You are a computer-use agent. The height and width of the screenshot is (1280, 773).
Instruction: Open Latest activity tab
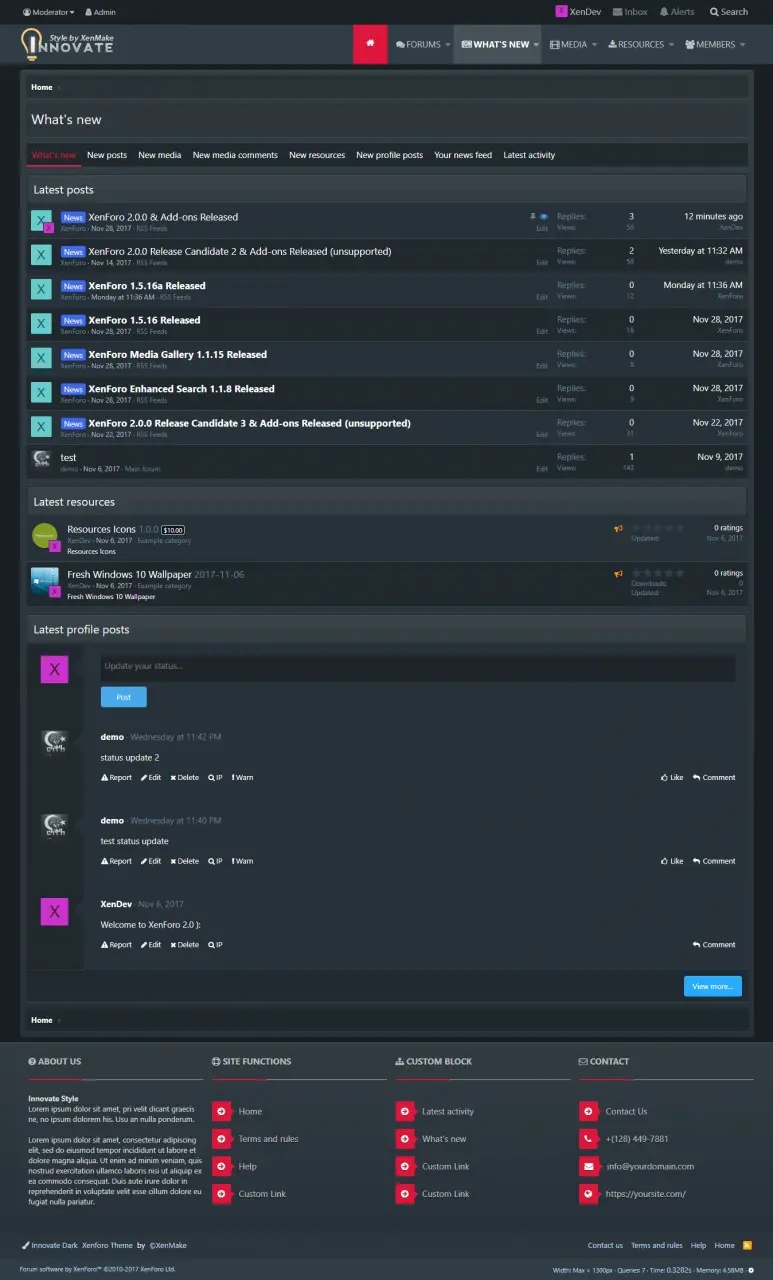(529, 155)
